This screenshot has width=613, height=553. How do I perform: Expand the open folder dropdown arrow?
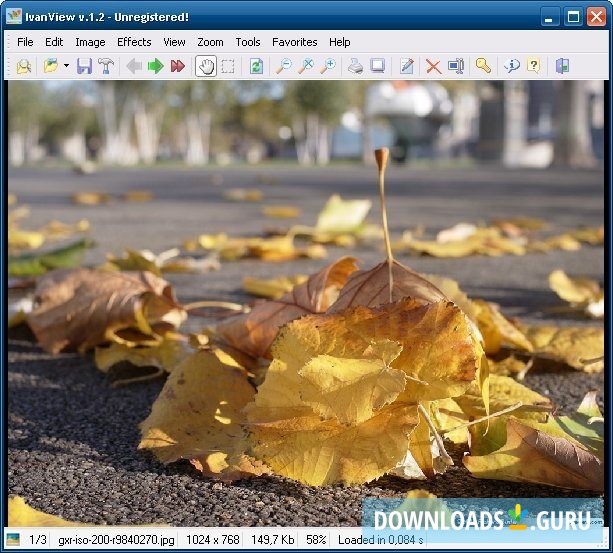[x=66, y=66]
